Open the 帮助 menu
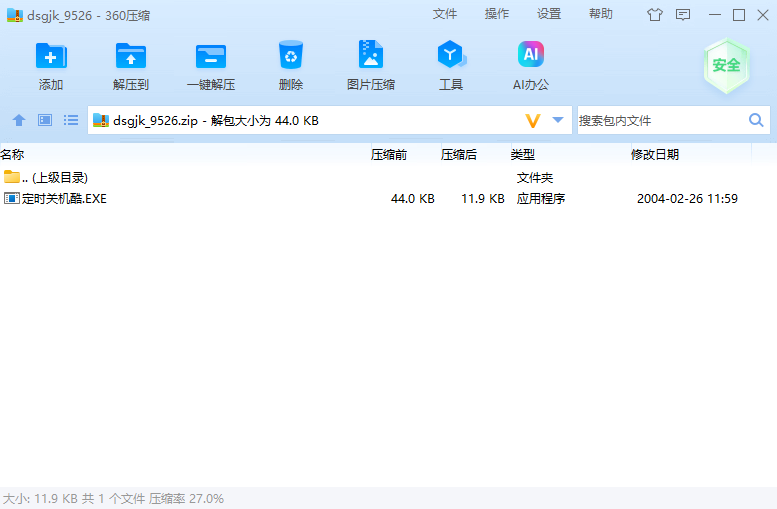Viewport: 777px width, 509px height. coord(601,14)
